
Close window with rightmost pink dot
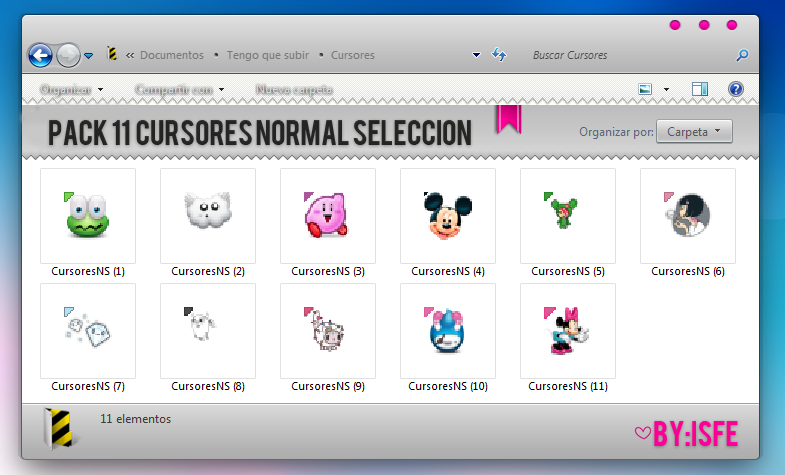[732, 25]
